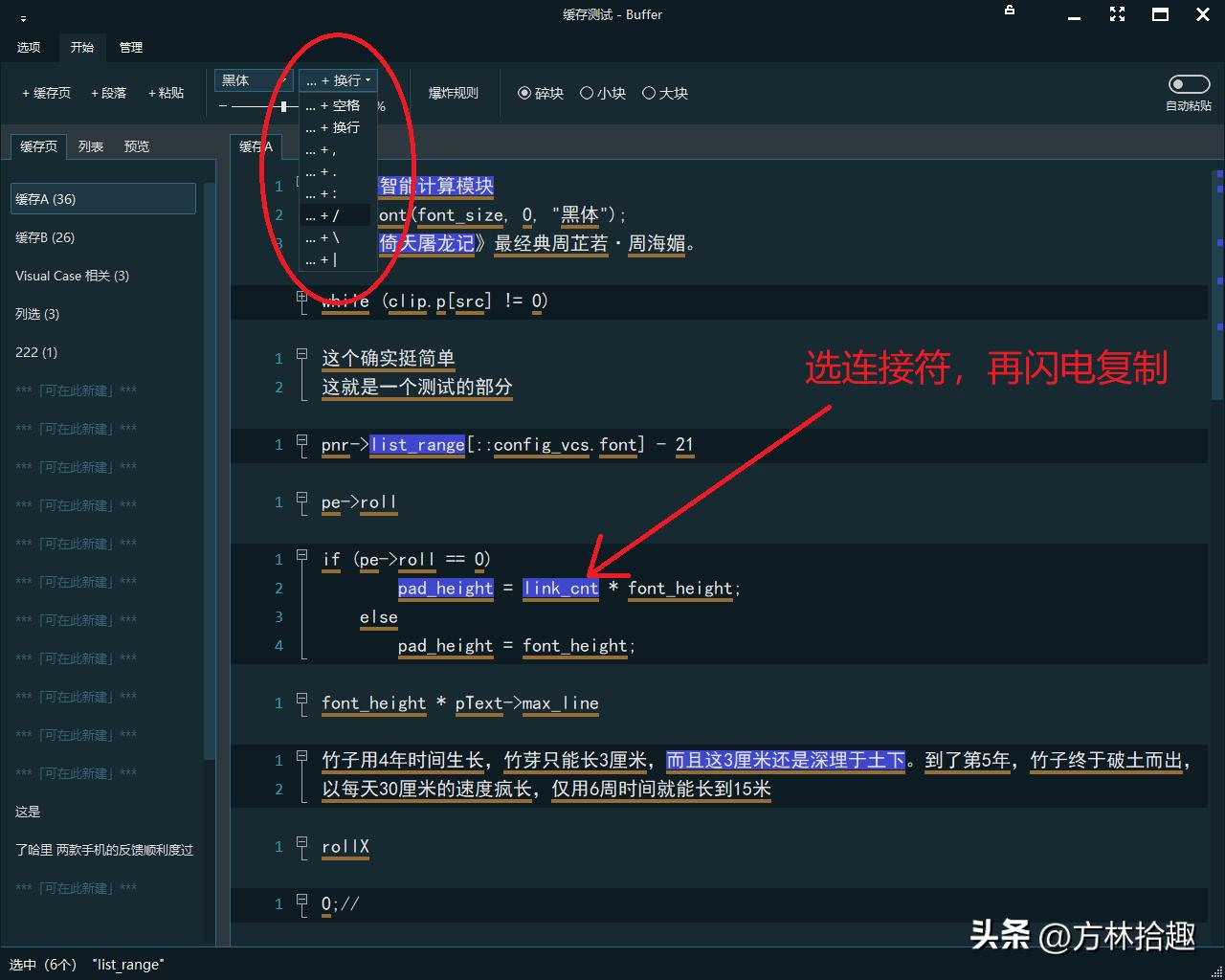Image resolution: width=1225 pixels, height=980 pixels.
Task: Click the fold icon beside 'font_height * pText'
Action: tap(301, 700)
